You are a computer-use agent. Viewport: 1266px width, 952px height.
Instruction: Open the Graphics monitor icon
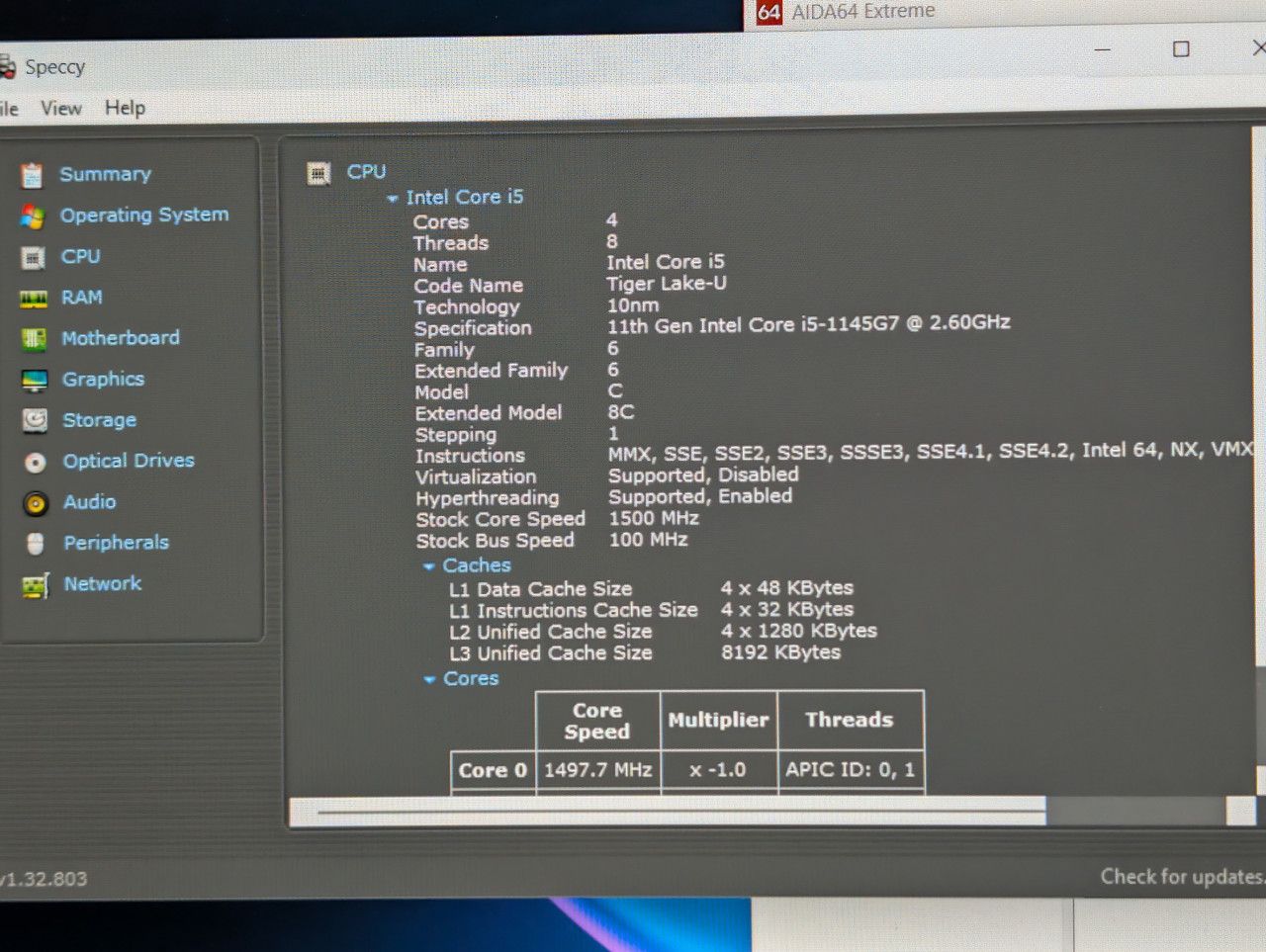(x=35, y=381)
